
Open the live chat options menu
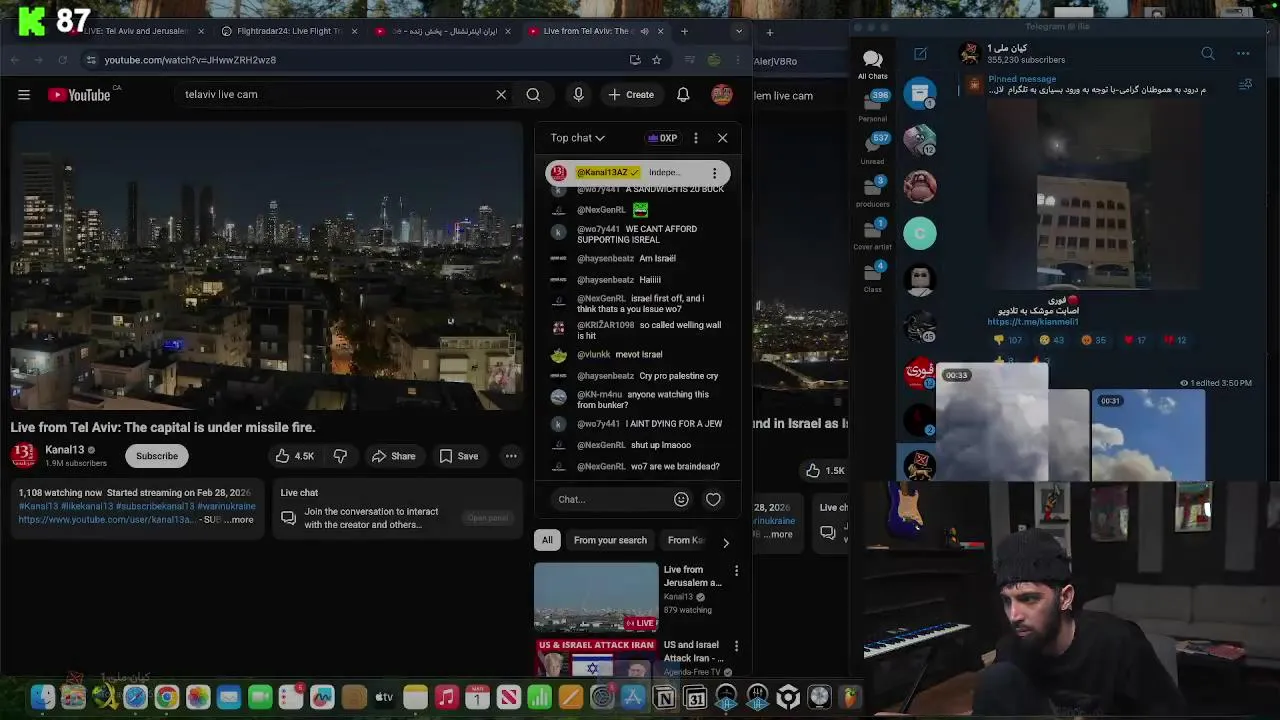click(x=696, y=138)
